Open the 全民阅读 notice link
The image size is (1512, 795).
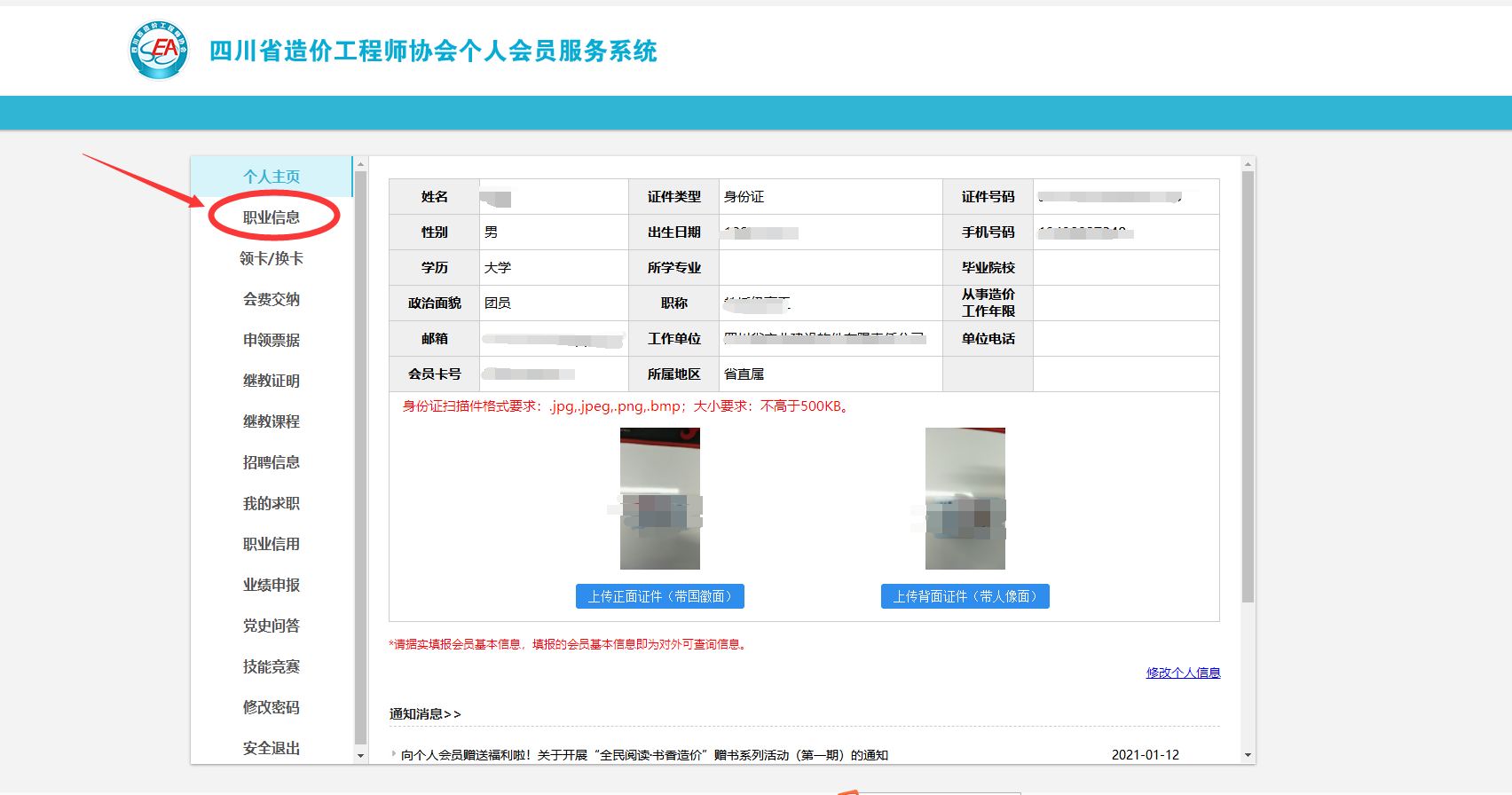click(x=644, y=755)
